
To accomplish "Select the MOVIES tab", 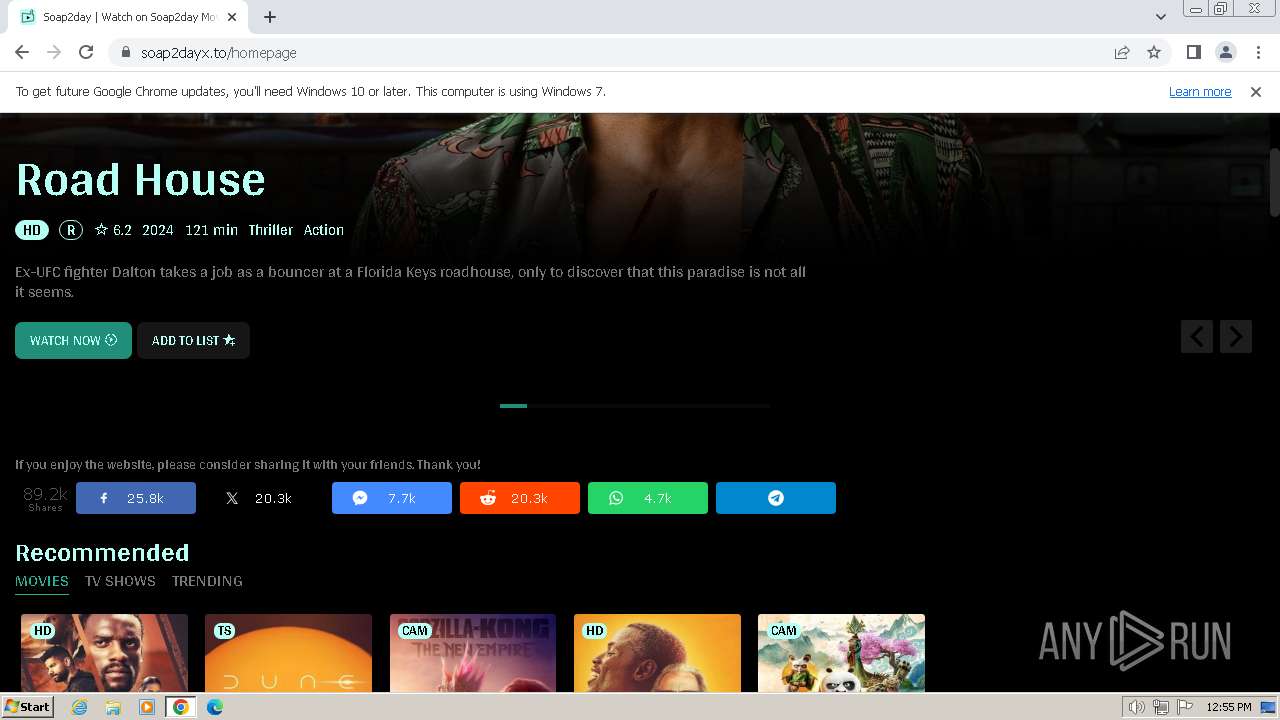I will [x=42, y=581].
